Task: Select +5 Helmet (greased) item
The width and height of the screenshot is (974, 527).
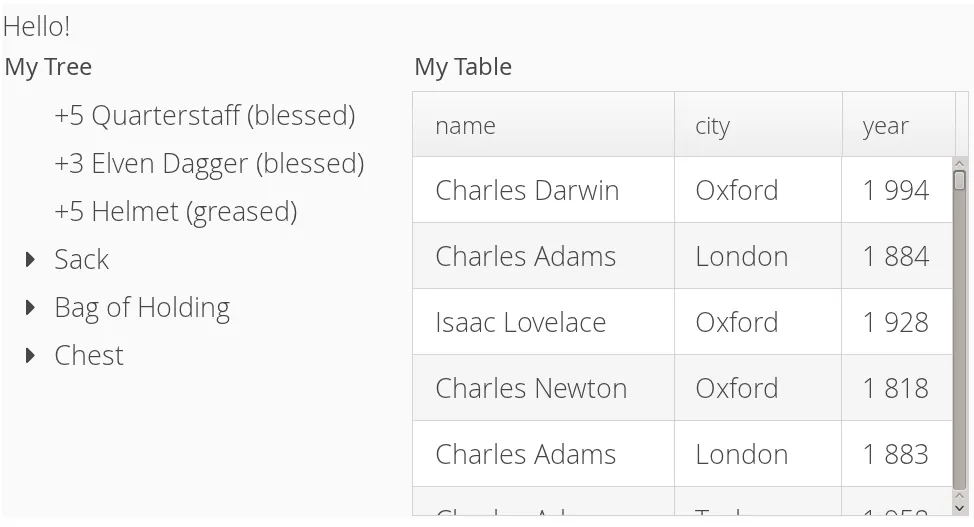Action: (175, 212)
